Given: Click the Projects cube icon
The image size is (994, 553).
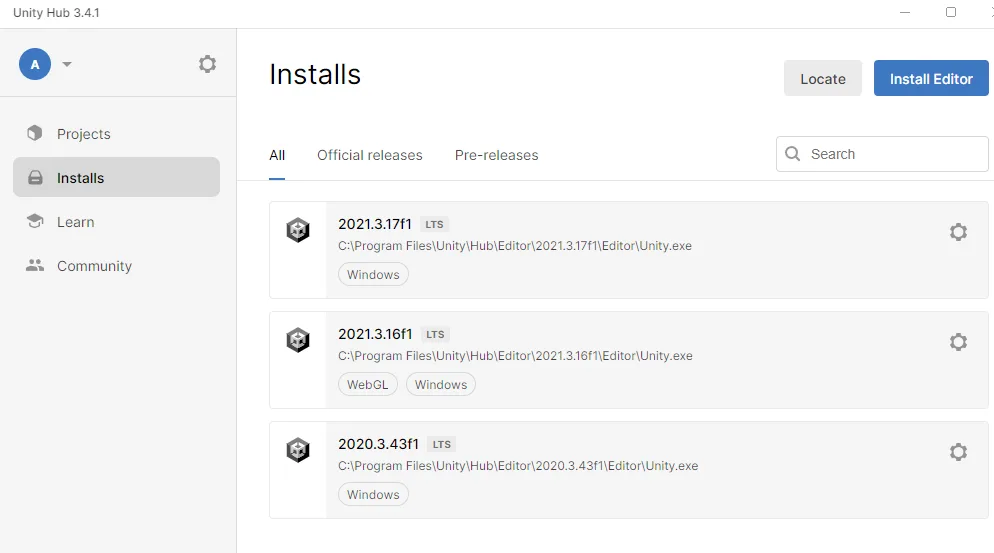Looking at the screenshot, I should click(35, 133).
